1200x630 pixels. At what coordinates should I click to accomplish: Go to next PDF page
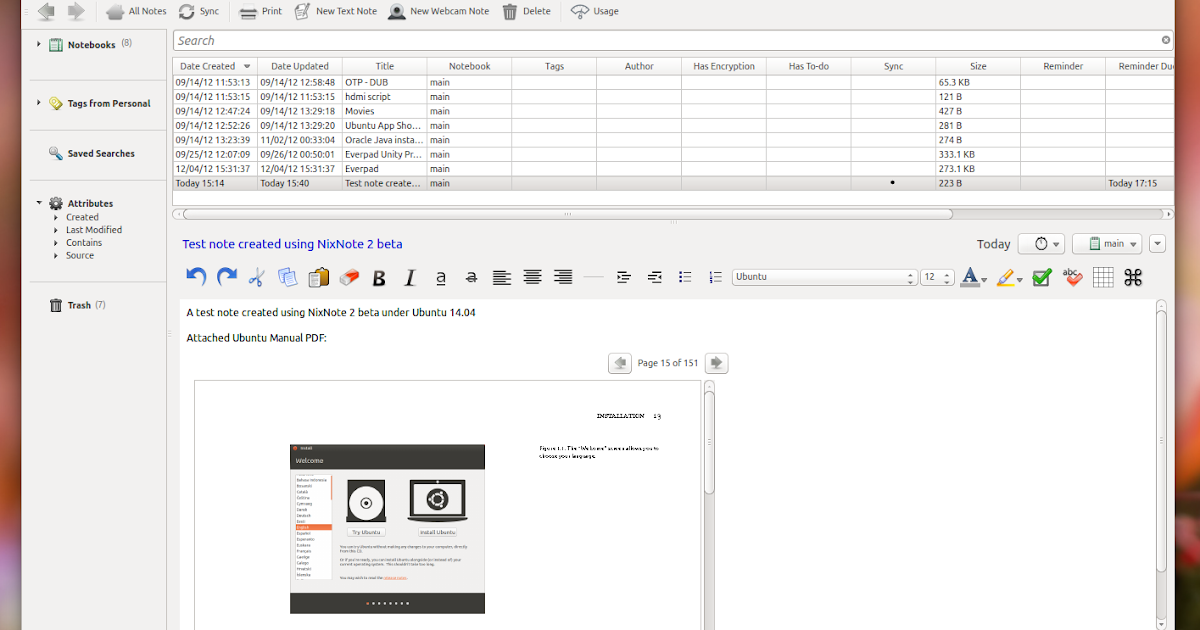point(716,363)
